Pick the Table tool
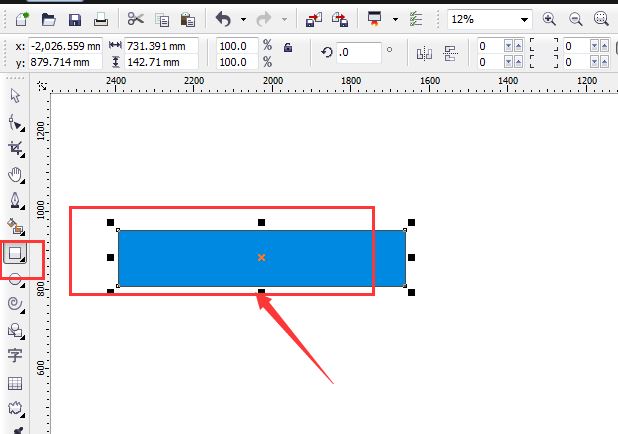618x434 pixels. point(15,383)
